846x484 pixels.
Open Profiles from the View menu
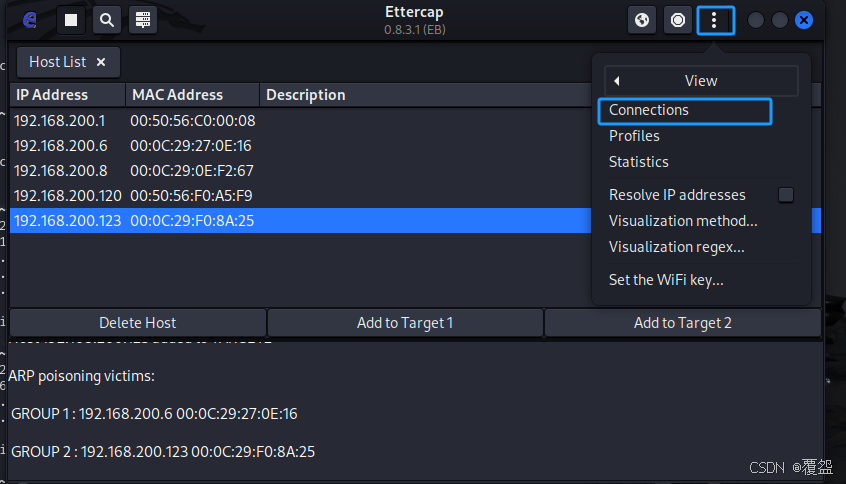634,136
